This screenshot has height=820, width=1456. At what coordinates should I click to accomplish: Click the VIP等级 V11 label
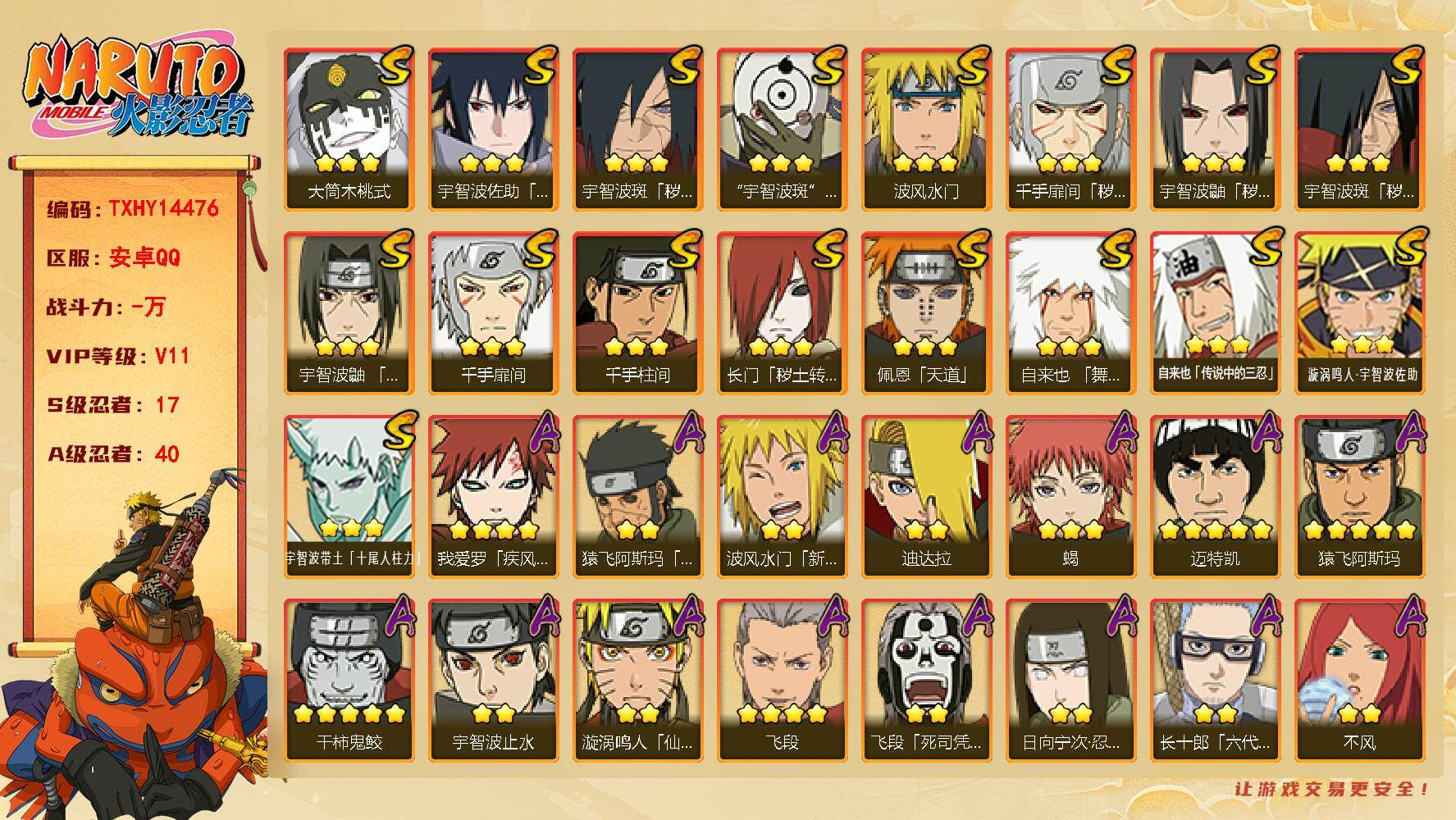coord(118,356)
